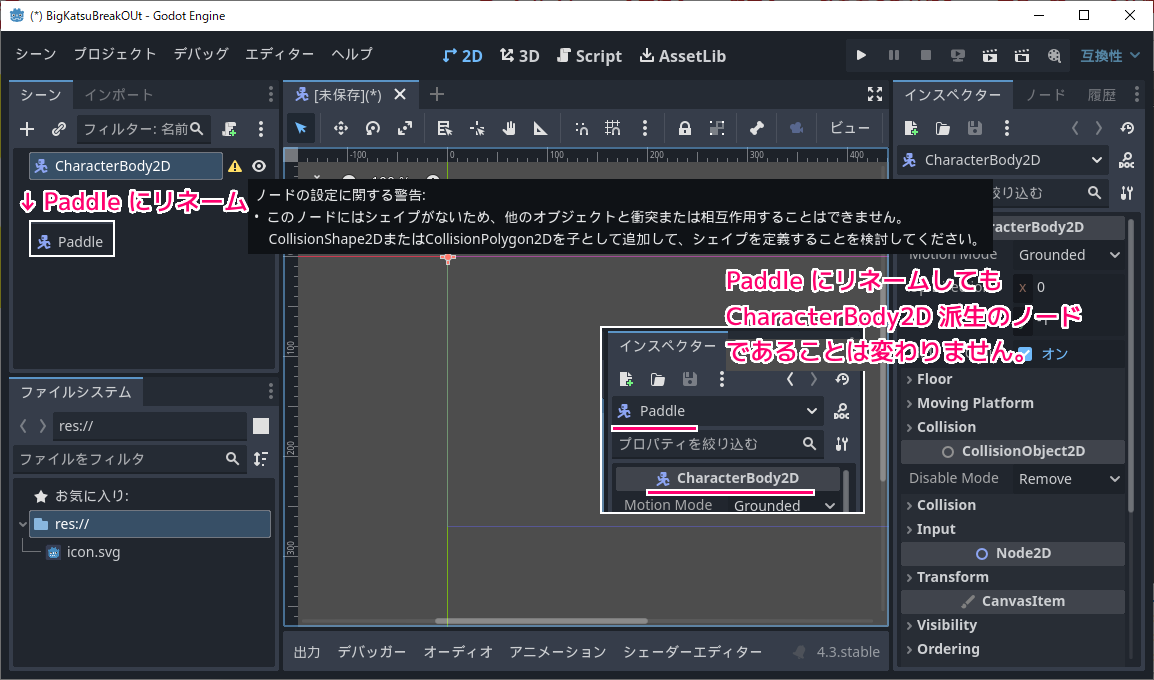Viewport: 1154px width, 680px height.
Task: Toggle FileSystem split mode square icon
Action: point(261,426)
